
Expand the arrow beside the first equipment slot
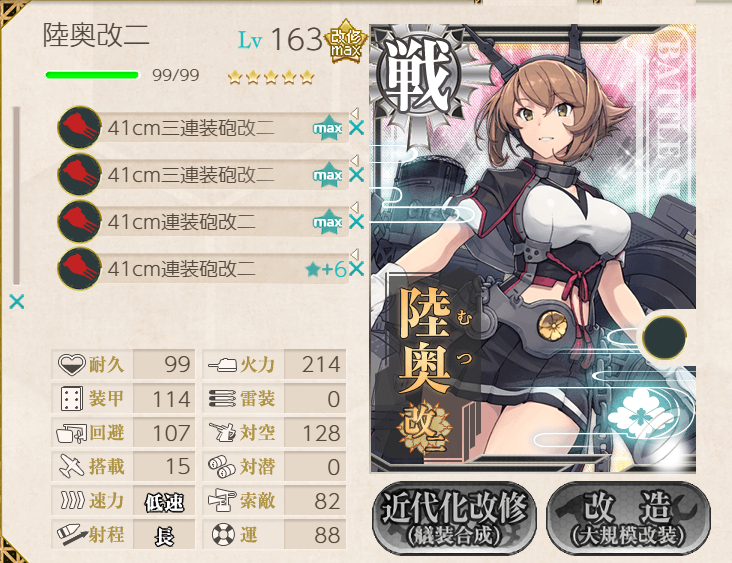[x=355, y=113]
